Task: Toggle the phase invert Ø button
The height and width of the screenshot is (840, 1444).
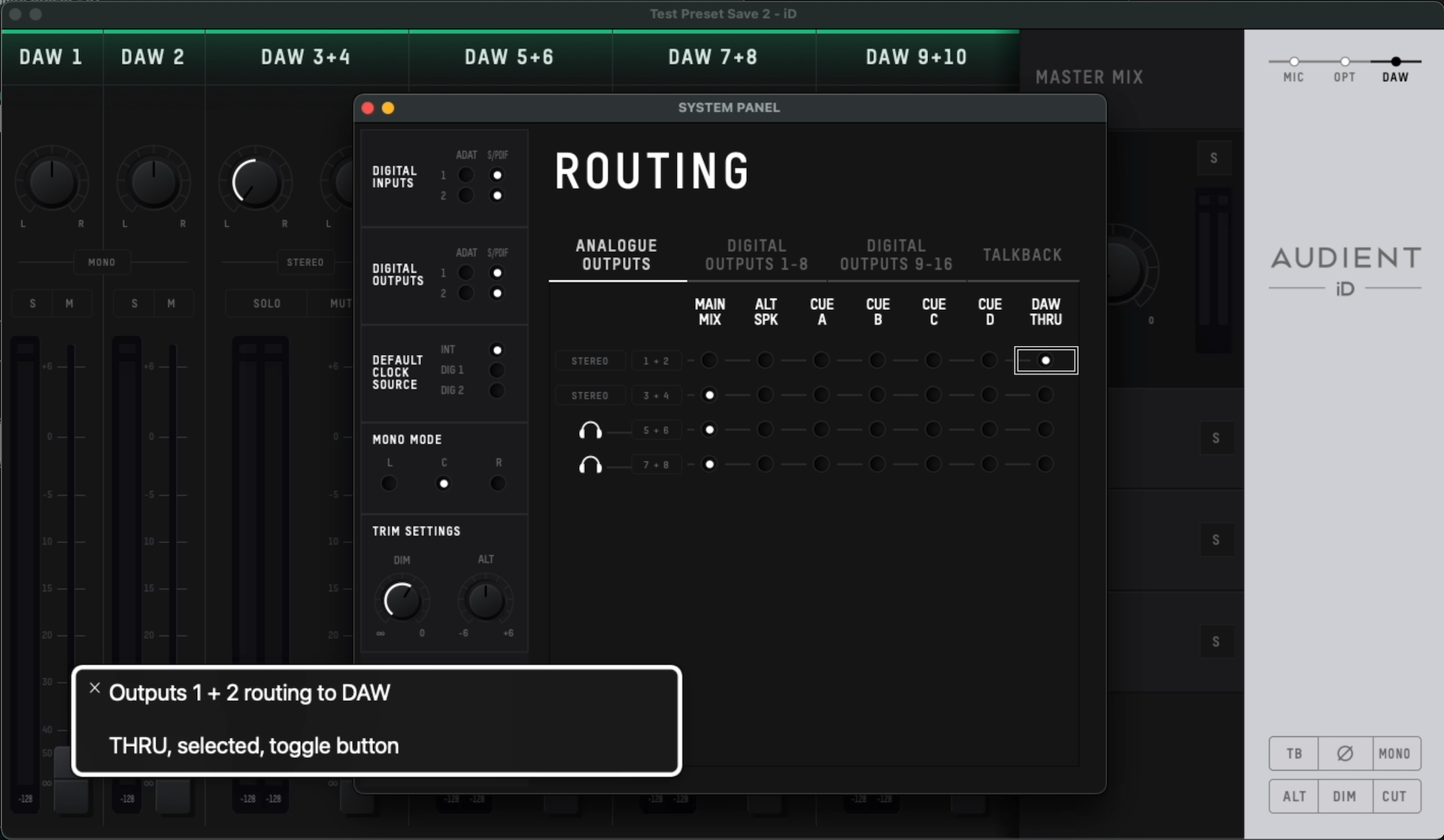Action: [x=1345, y=754]
